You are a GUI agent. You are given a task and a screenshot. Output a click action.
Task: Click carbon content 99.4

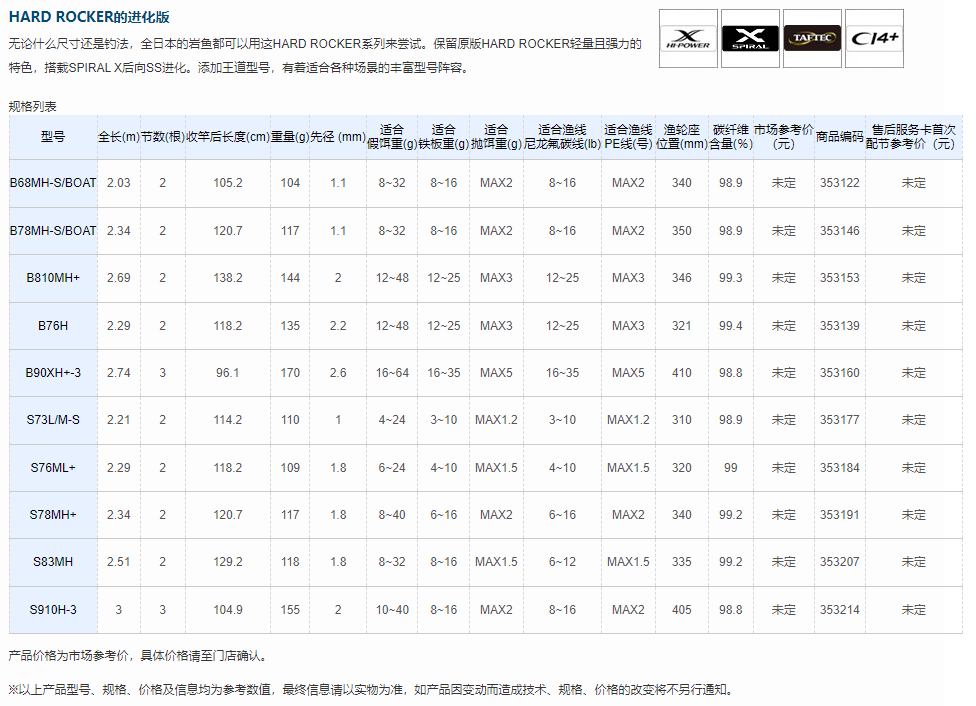click(x=731, y=326)
